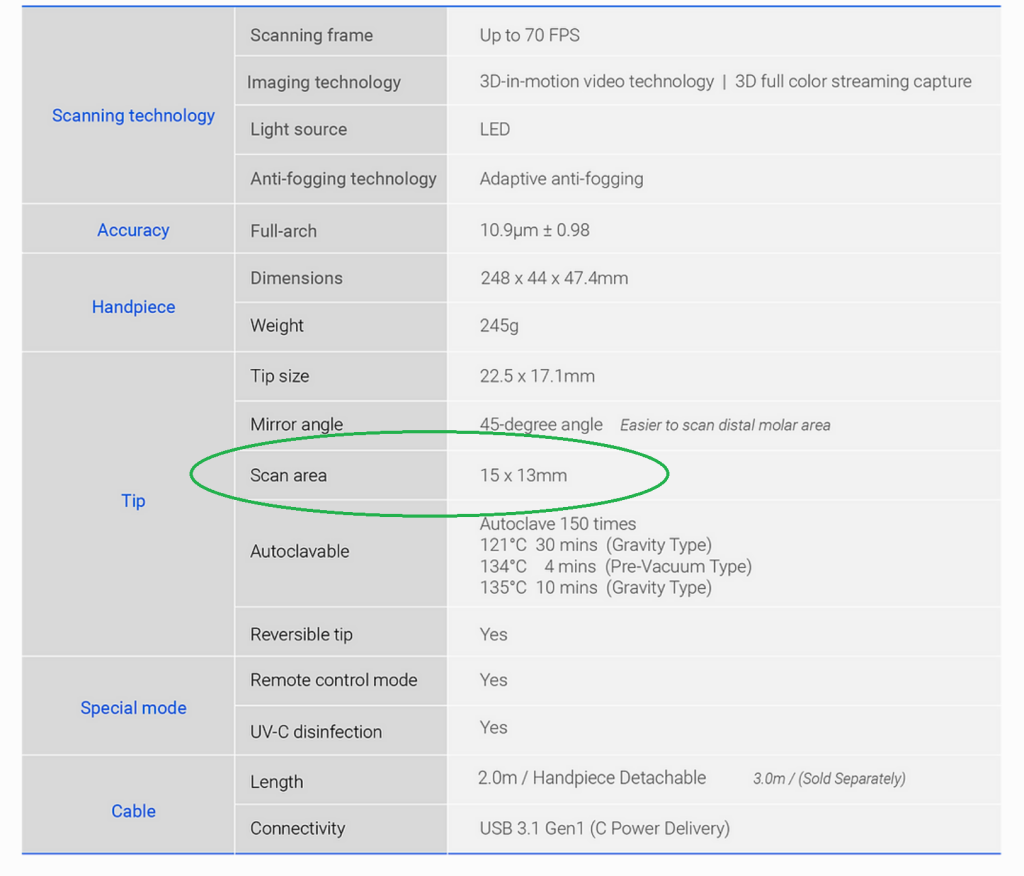
Task: Select the Up to 70 FPS value
Action: [529, 35]
